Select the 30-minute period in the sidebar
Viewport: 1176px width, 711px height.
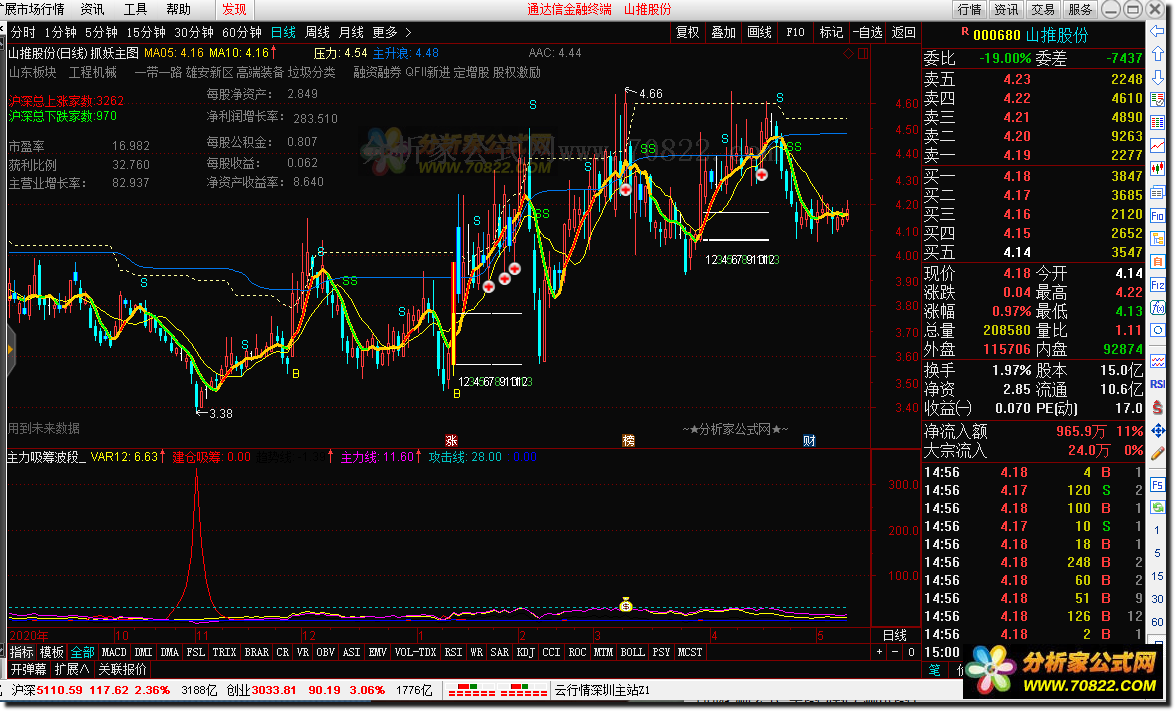1157,599
